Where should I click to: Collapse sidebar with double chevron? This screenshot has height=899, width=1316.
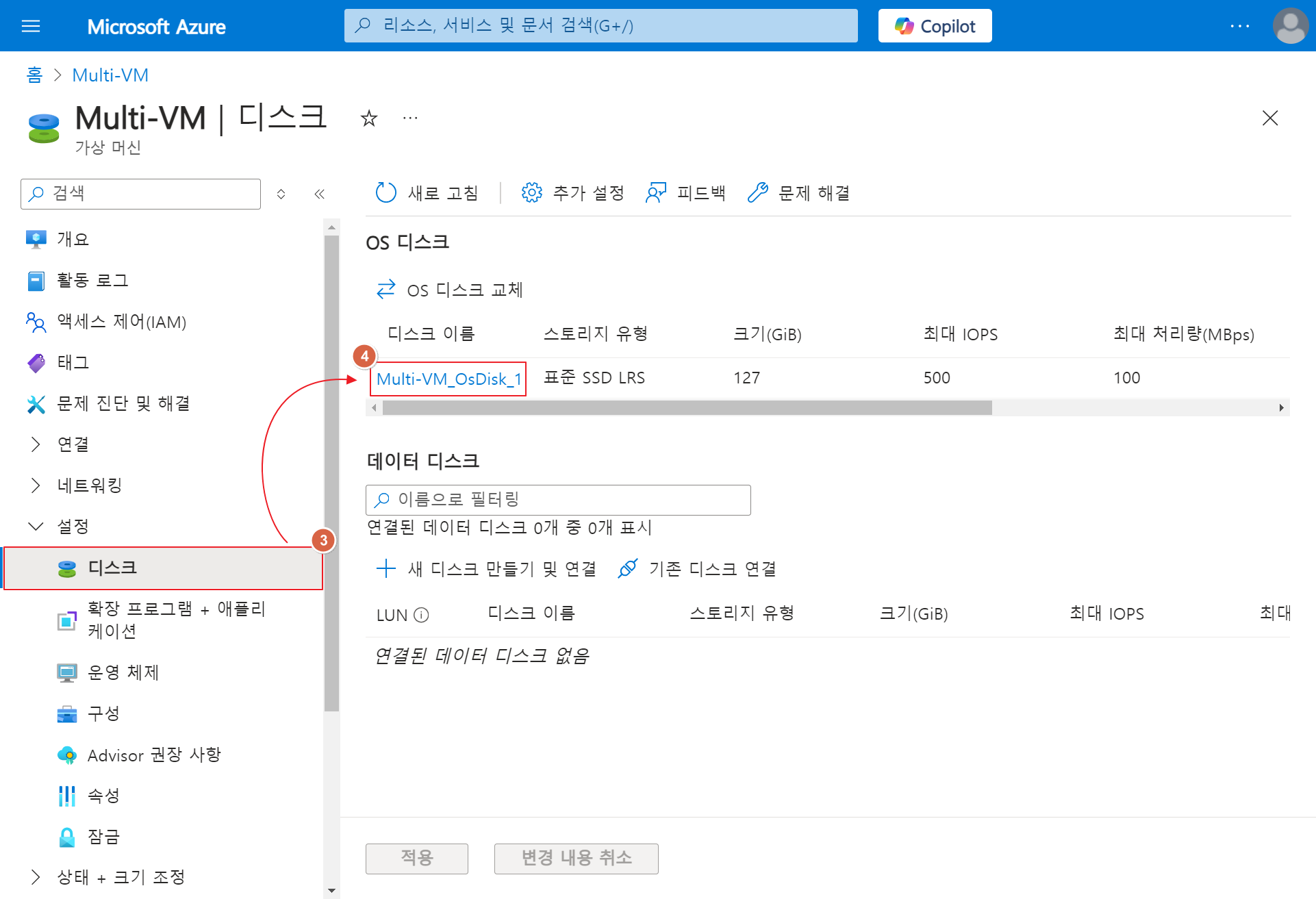click(319, 194)
